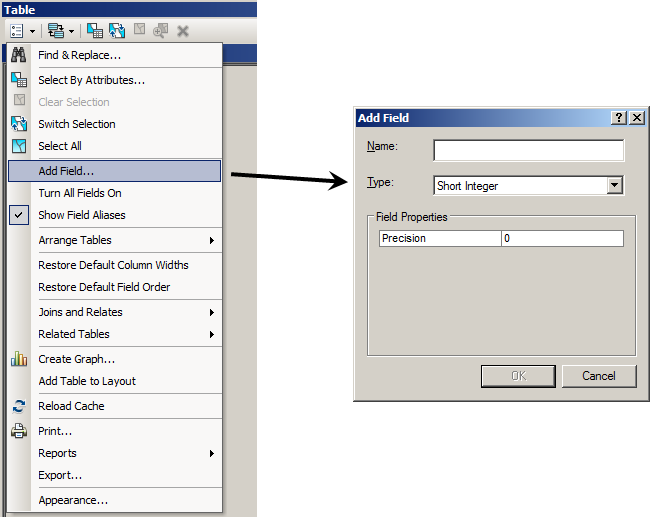Close the Add Field dialog
651x517 pixels.
click(637, 118)
